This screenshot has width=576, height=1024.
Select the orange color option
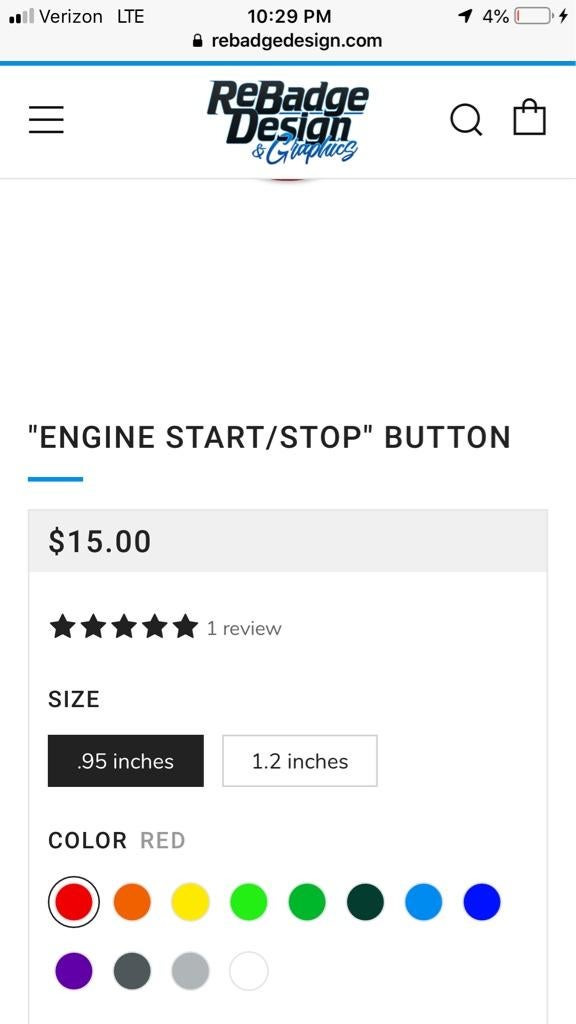(132, 901)
